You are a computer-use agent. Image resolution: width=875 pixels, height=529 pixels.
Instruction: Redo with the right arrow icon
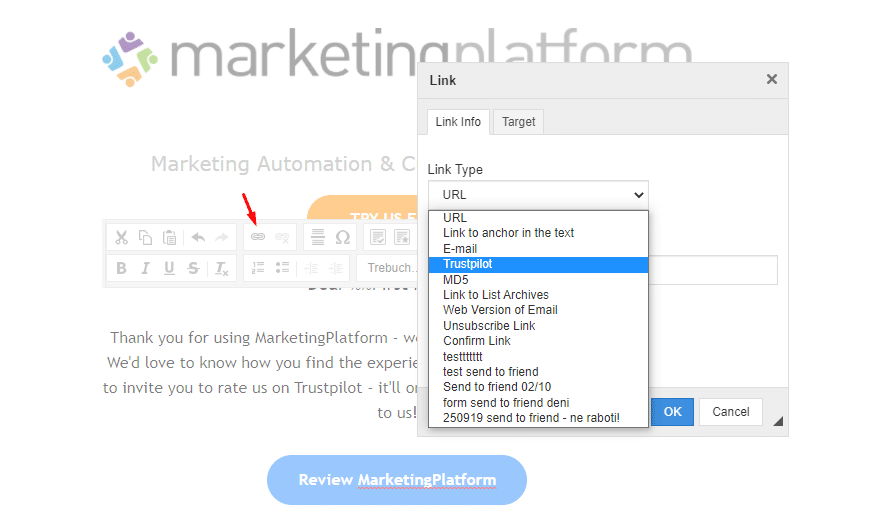222,238
